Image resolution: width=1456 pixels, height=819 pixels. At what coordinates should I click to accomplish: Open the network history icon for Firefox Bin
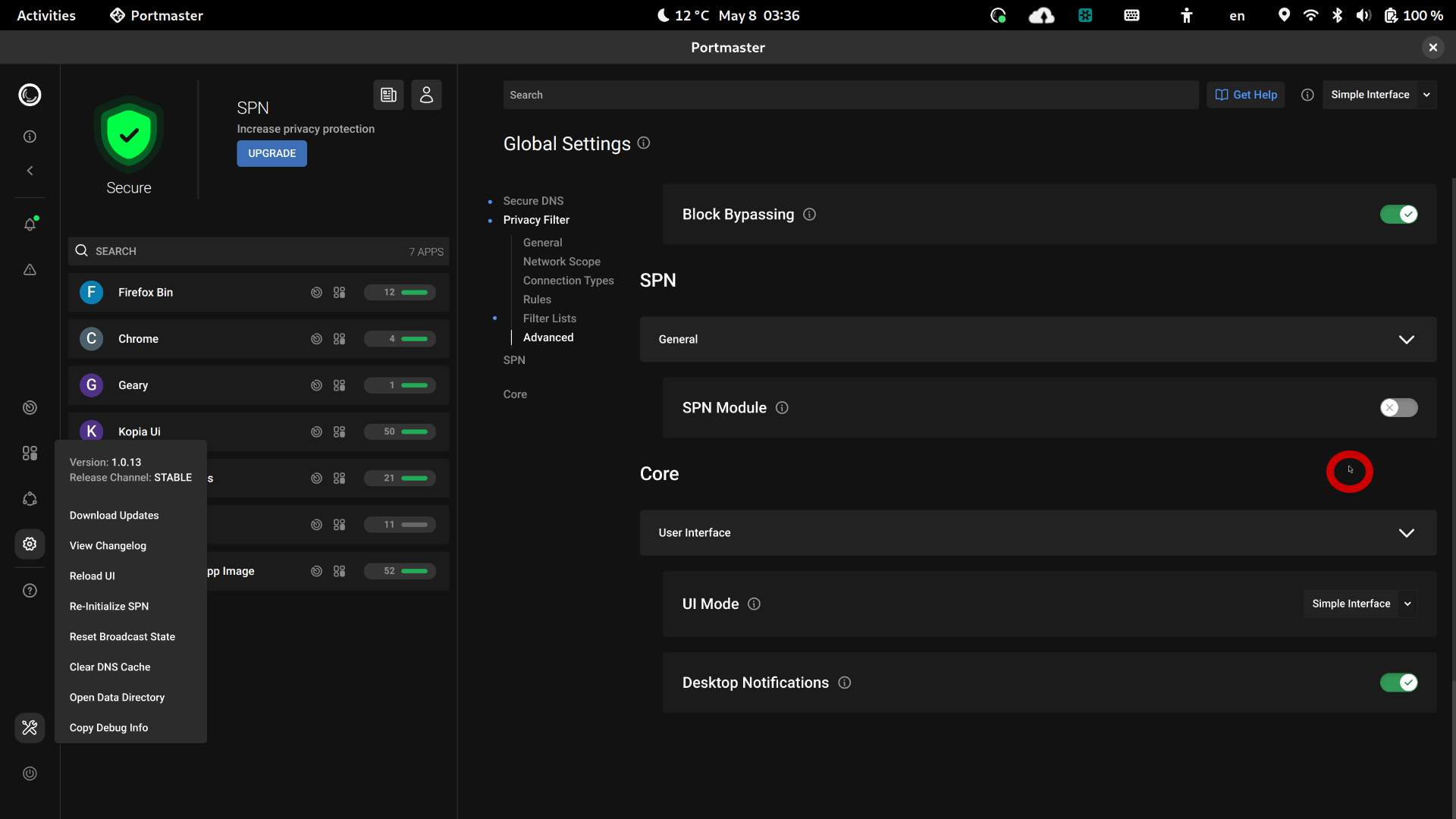316,292
